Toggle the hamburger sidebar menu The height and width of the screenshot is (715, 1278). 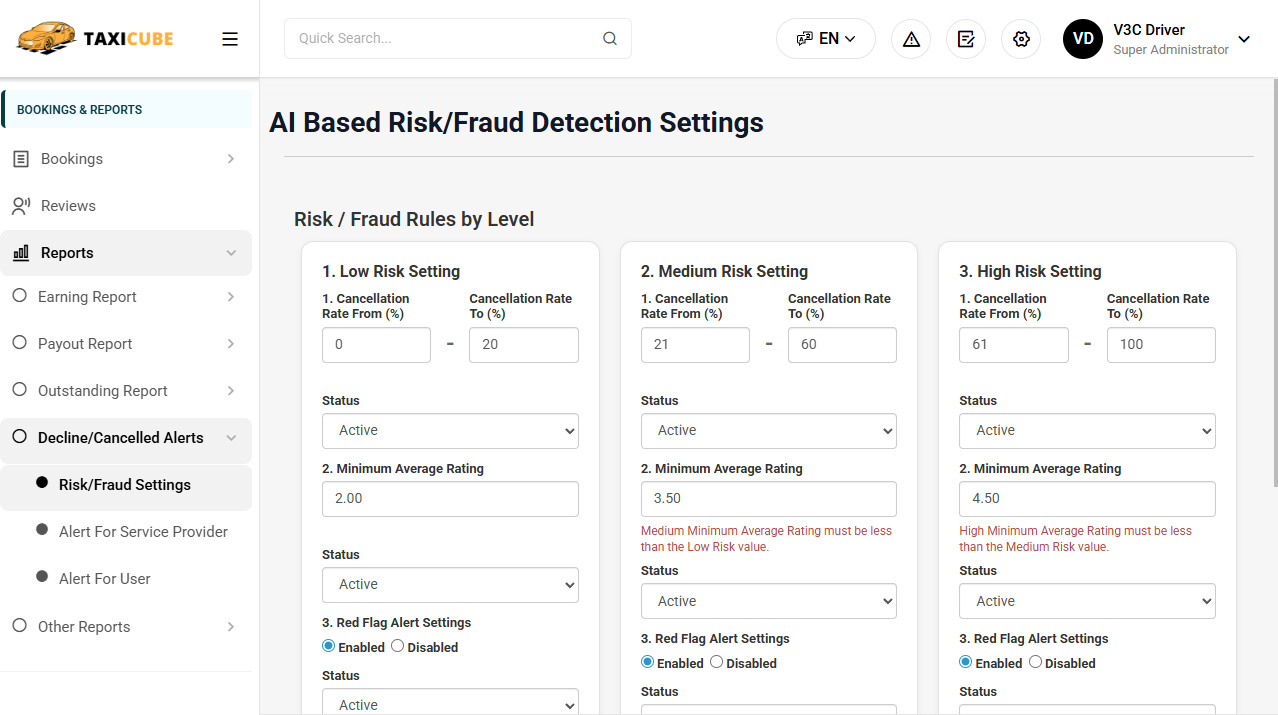coord(230,39)
